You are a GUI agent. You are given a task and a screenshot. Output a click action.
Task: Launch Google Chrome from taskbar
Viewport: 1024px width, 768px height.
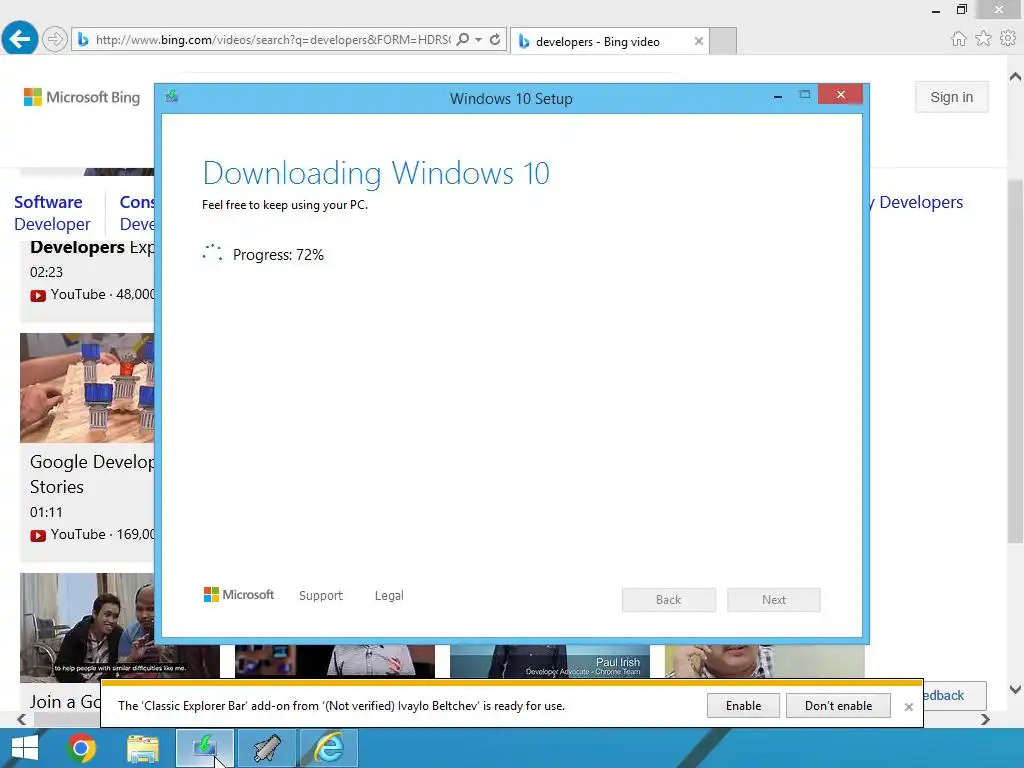[81, 748]
